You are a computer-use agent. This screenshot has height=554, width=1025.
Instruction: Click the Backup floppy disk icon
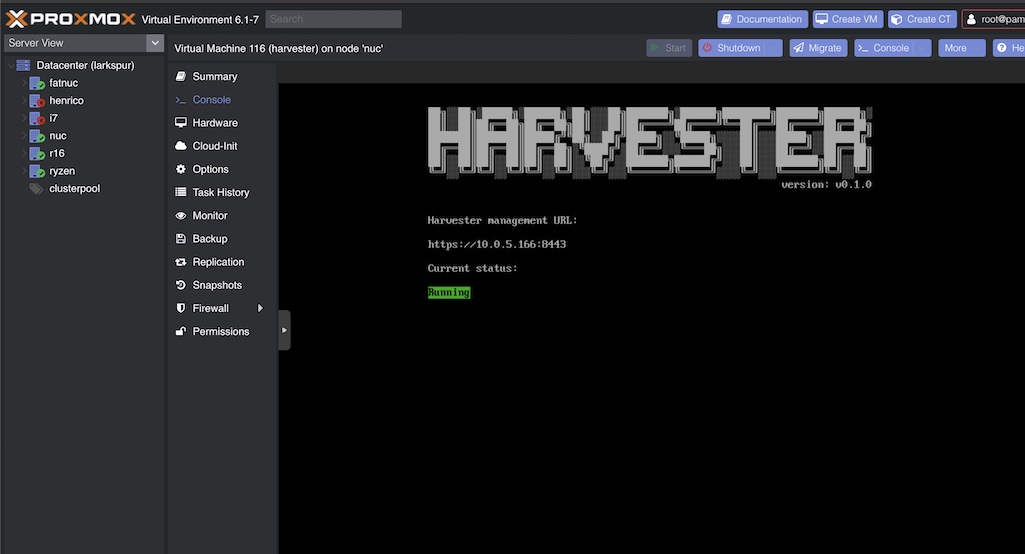pyautogui.click(x=181, y=239)
